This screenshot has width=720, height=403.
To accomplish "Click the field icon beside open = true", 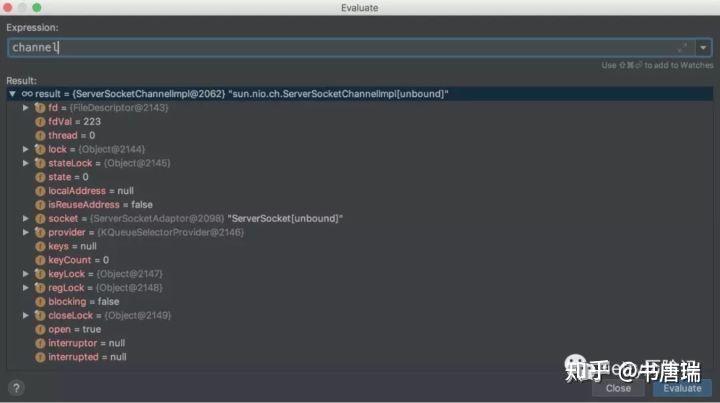I will [40, 330].
